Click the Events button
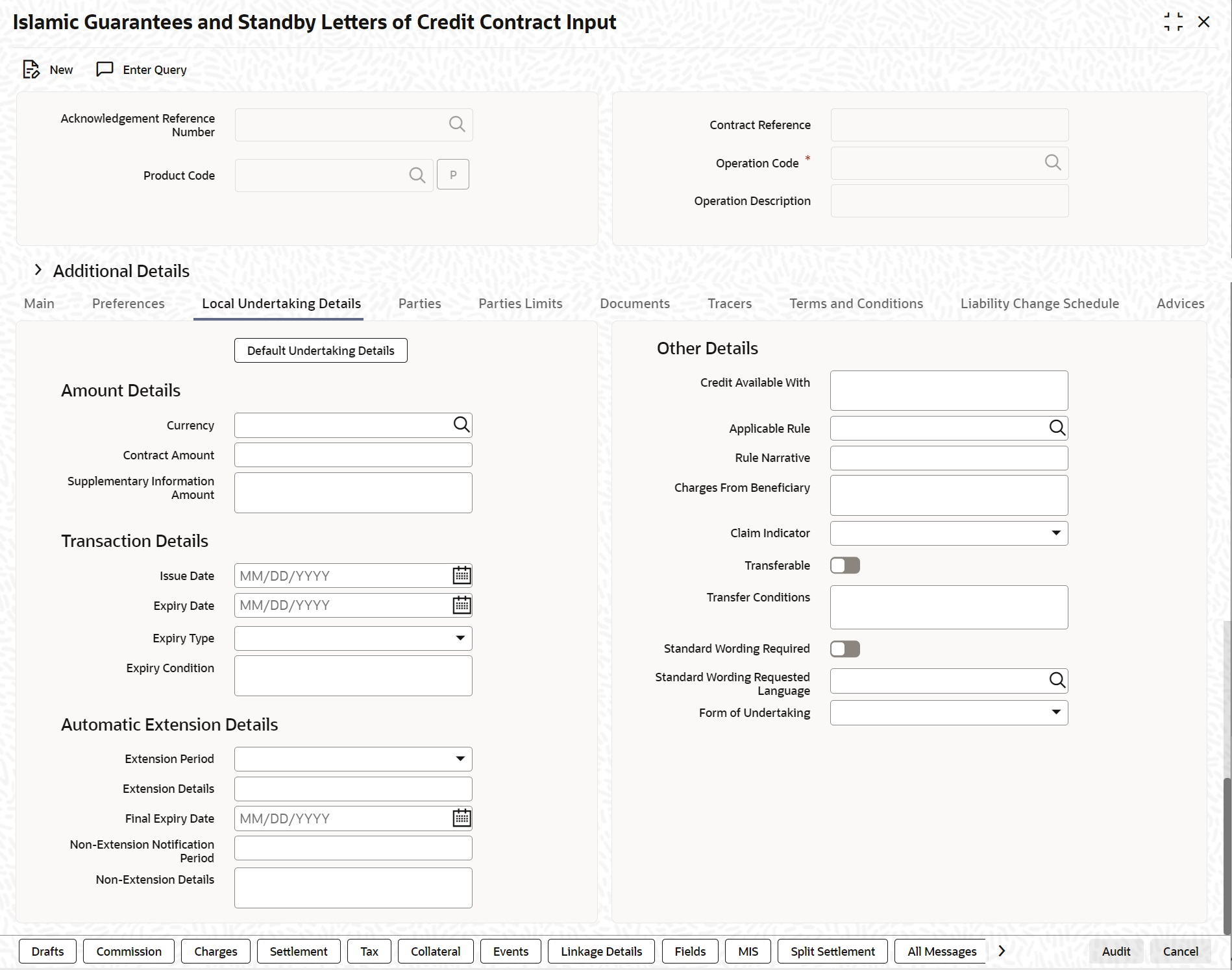The image size is (1232, 970). 511,951
